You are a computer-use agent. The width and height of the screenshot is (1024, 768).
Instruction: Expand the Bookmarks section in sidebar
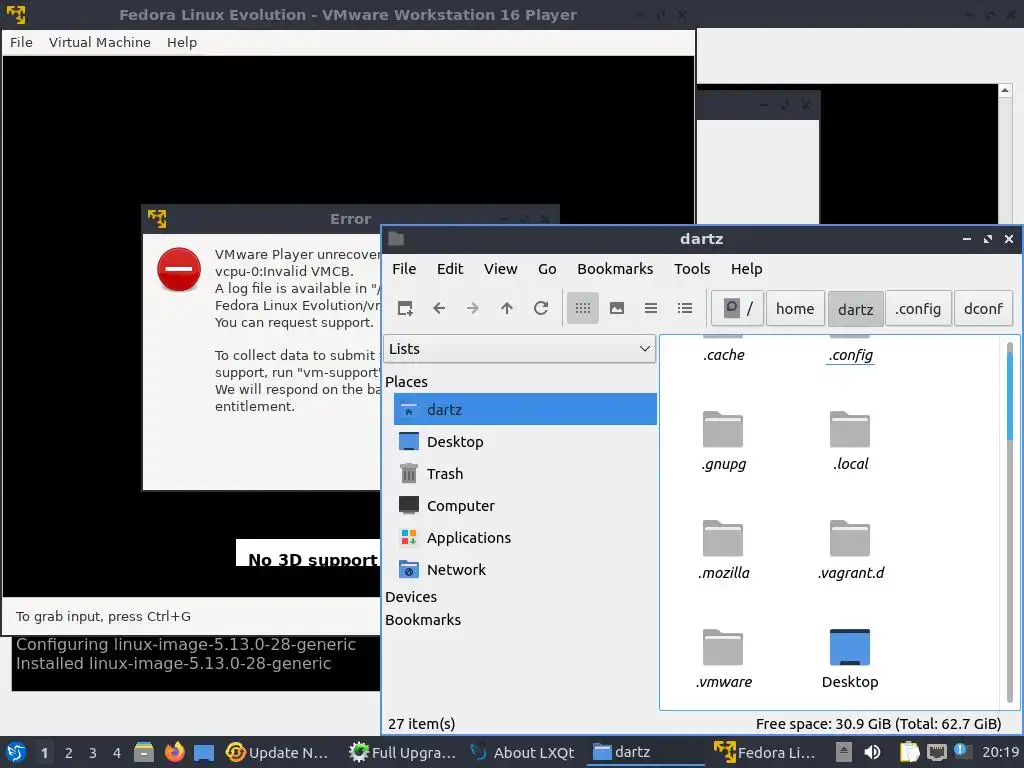pyautogui.click(x=423, y=620)
